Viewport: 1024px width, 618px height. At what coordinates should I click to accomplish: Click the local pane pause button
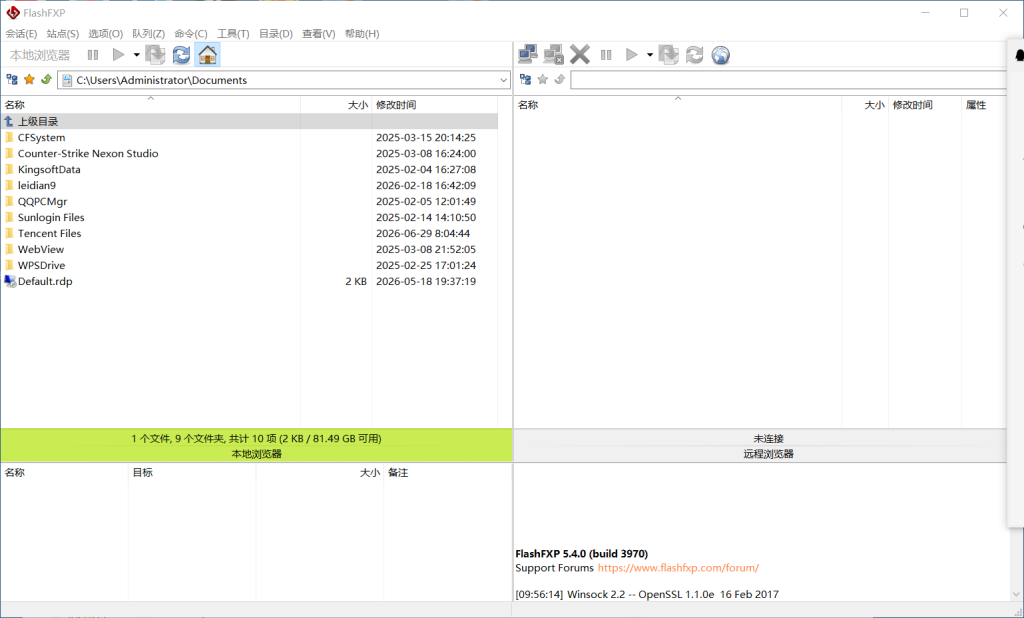pyautogui.click(x=93, y=55)
